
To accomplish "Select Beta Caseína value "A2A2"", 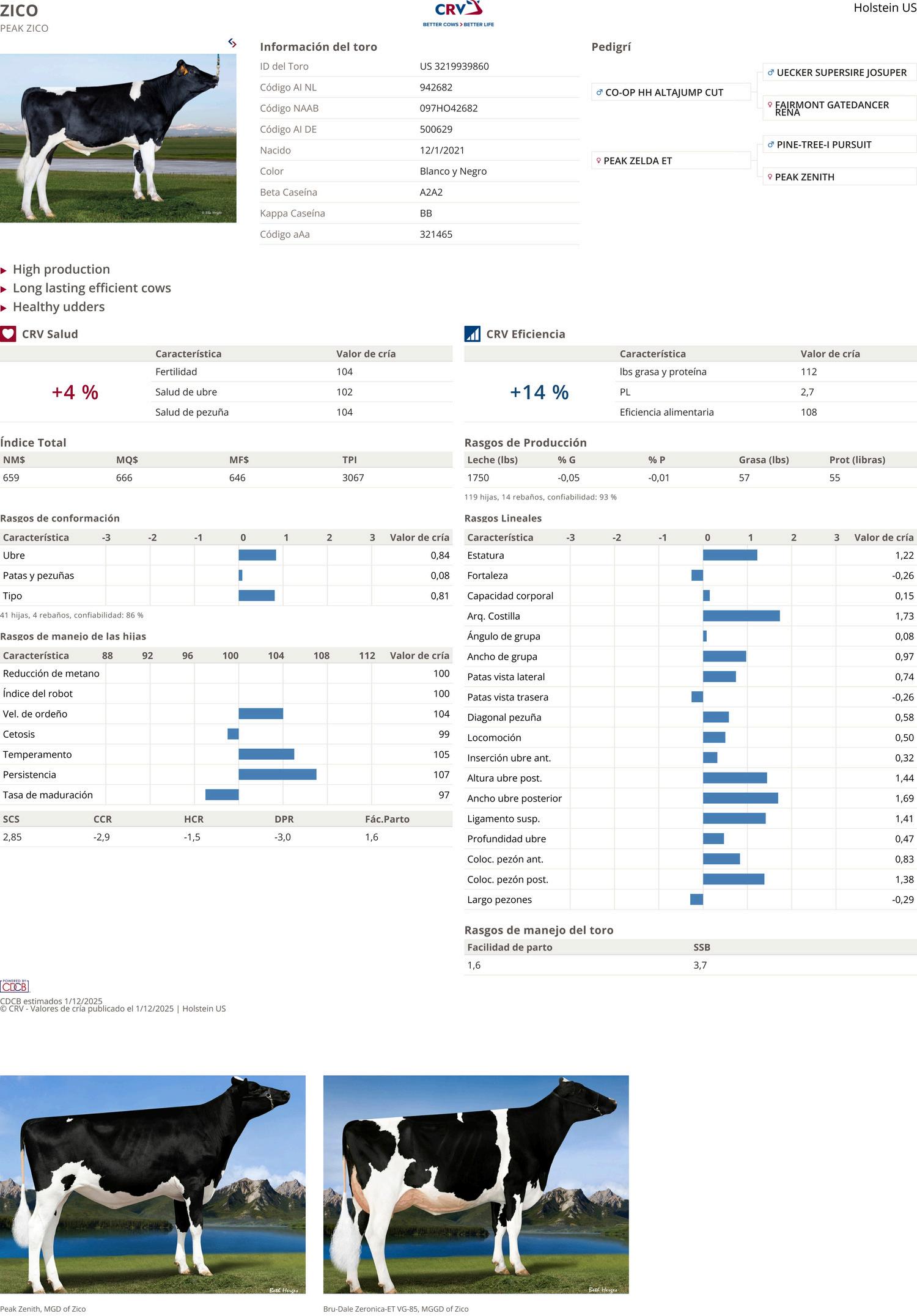I will (431, 192).
